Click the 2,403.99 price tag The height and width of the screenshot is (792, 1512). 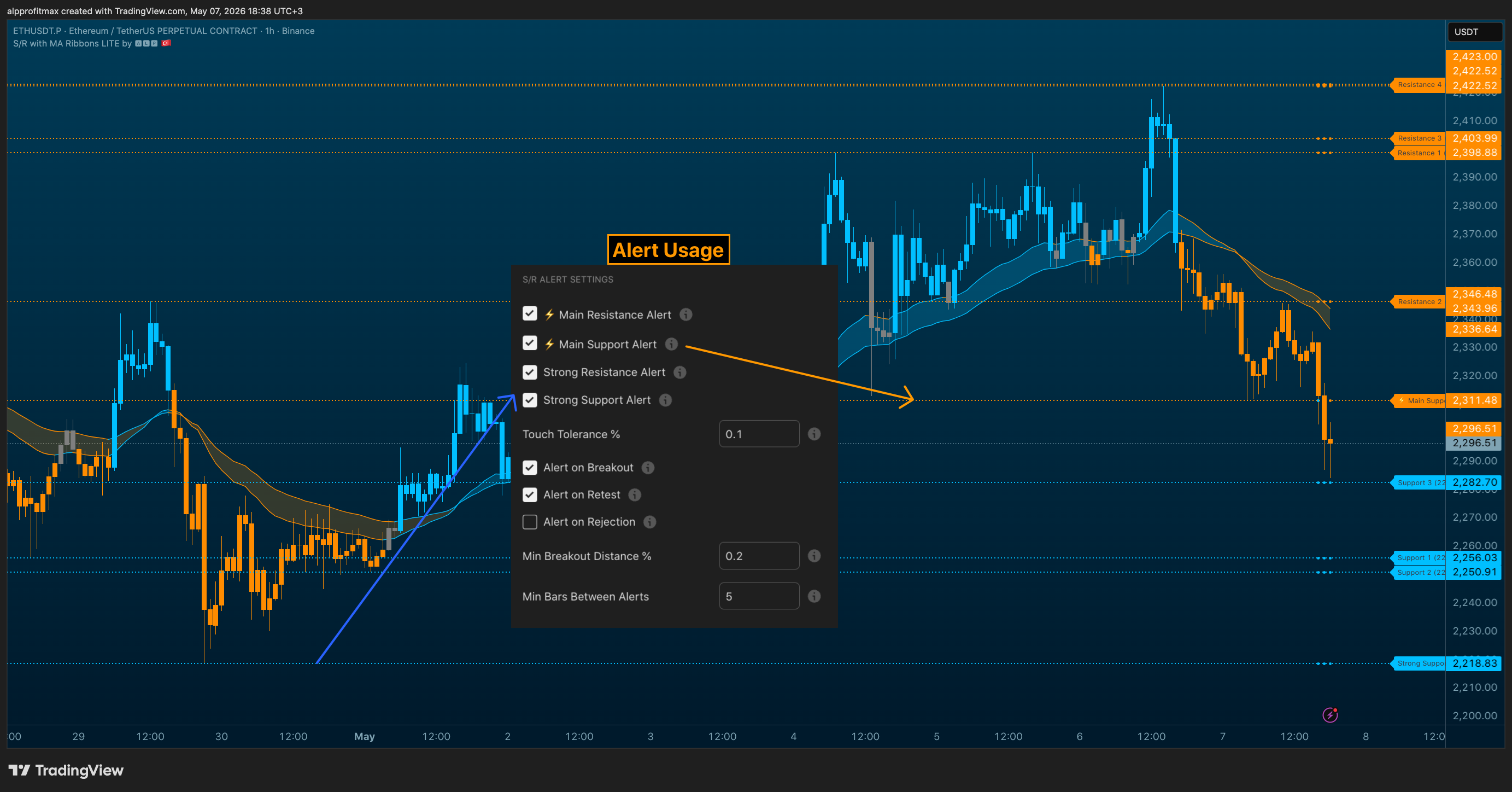click(x=1474, y=138)
